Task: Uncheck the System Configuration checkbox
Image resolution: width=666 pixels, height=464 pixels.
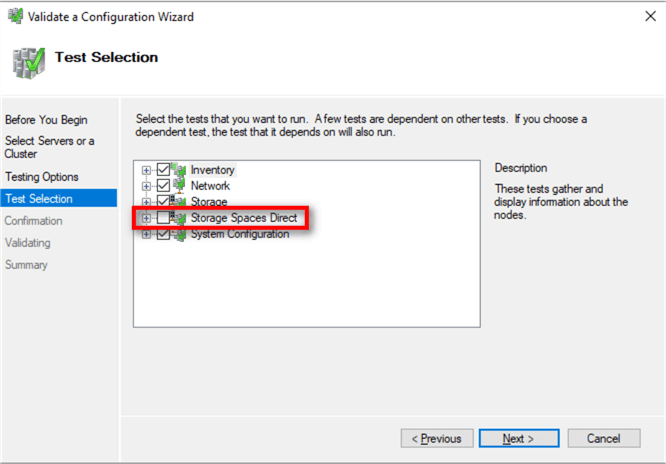Action: [x=164, y=234]
